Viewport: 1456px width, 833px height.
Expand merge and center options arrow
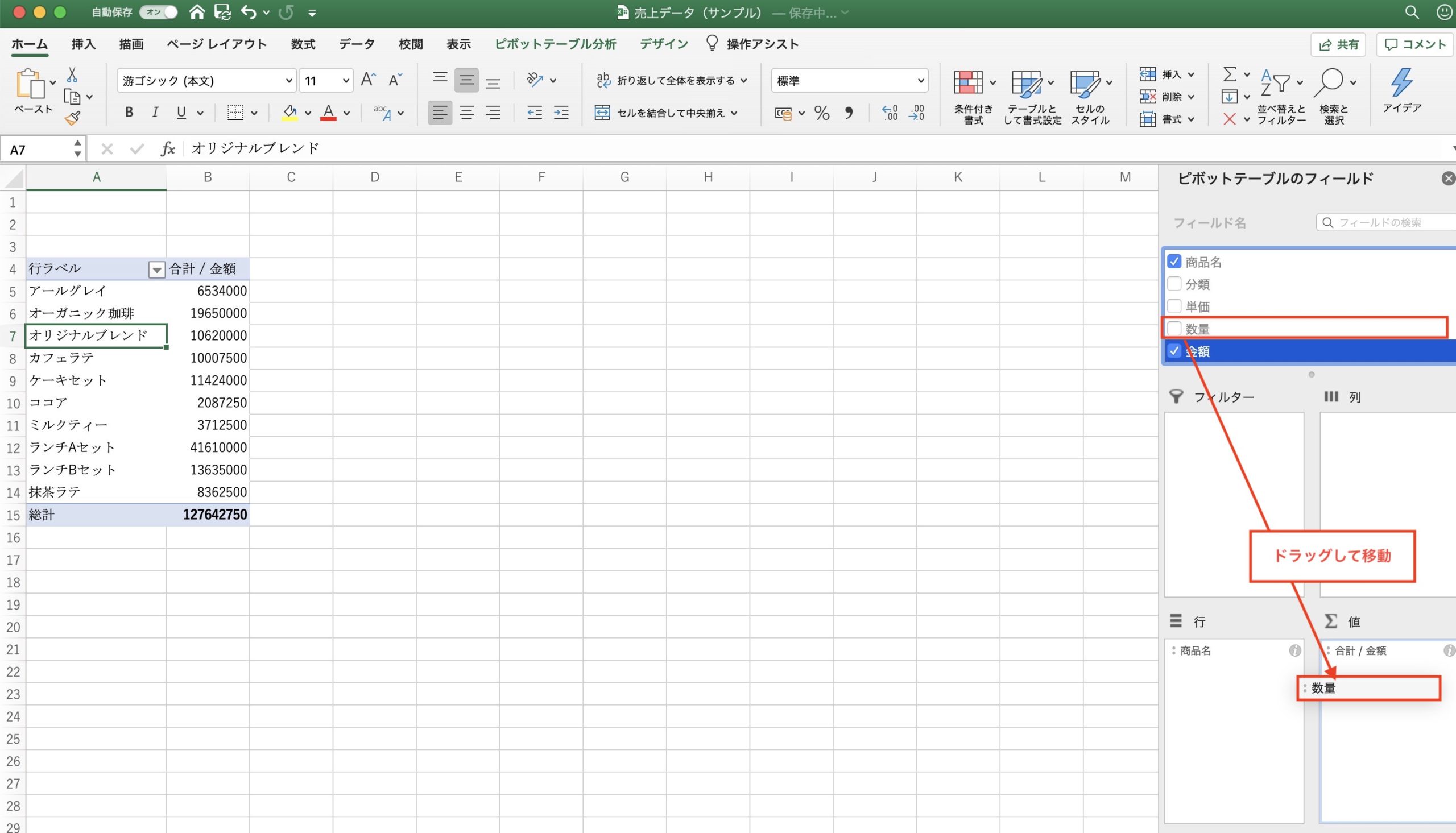734,113
